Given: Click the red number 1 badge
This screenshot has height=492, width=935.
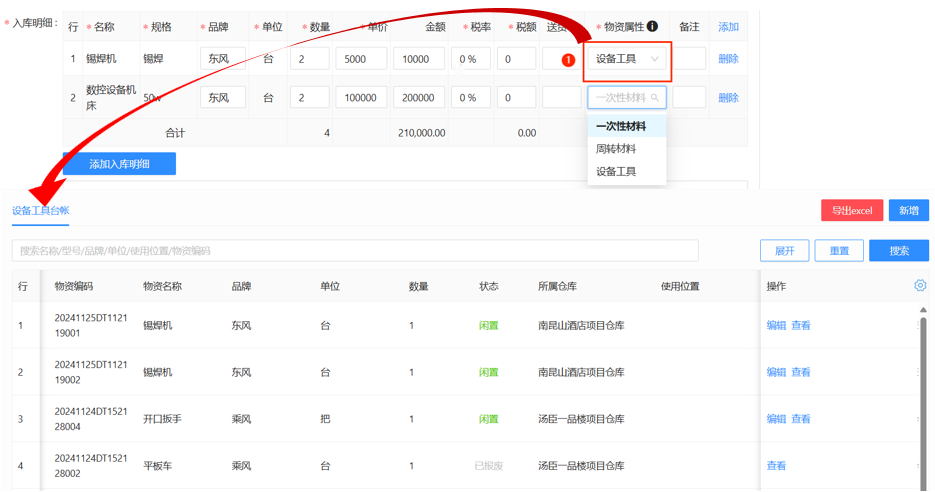Looking at the screenshot, I should [x=568, y=60].
